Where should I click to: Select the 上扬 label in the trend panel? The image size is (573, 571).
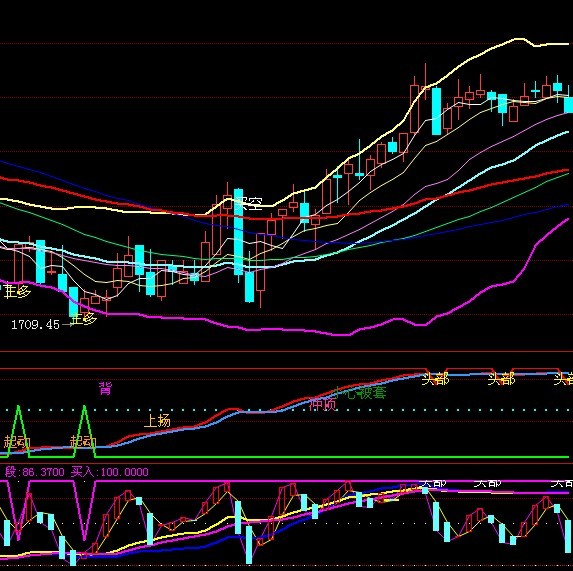(158, 421)
